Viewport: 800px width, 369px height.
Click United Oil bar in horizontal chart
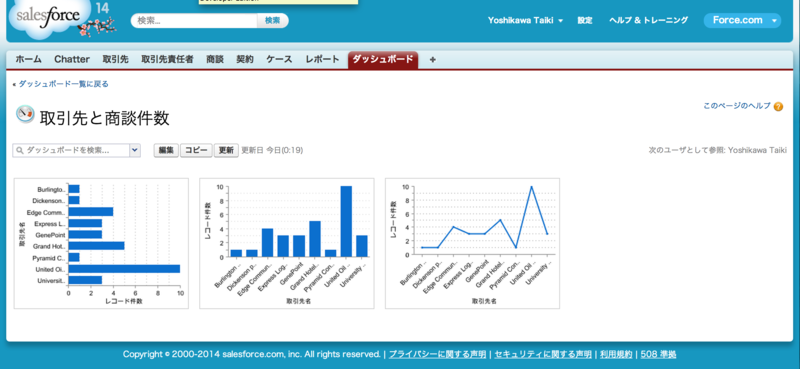pyautogui.click(x=124, y=269)
